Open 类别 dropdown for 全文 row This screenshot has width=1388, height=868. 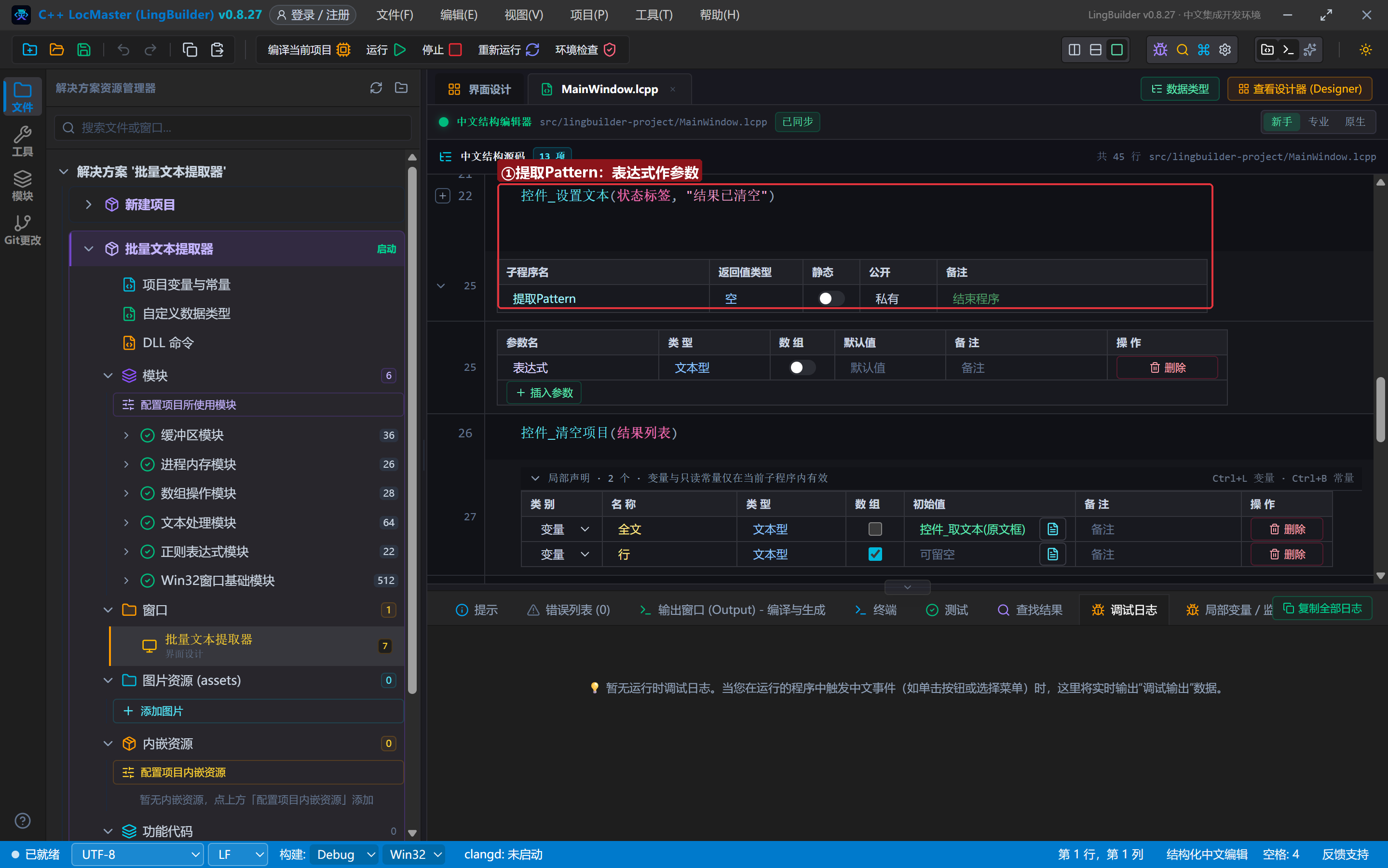[x=564, y=529]
